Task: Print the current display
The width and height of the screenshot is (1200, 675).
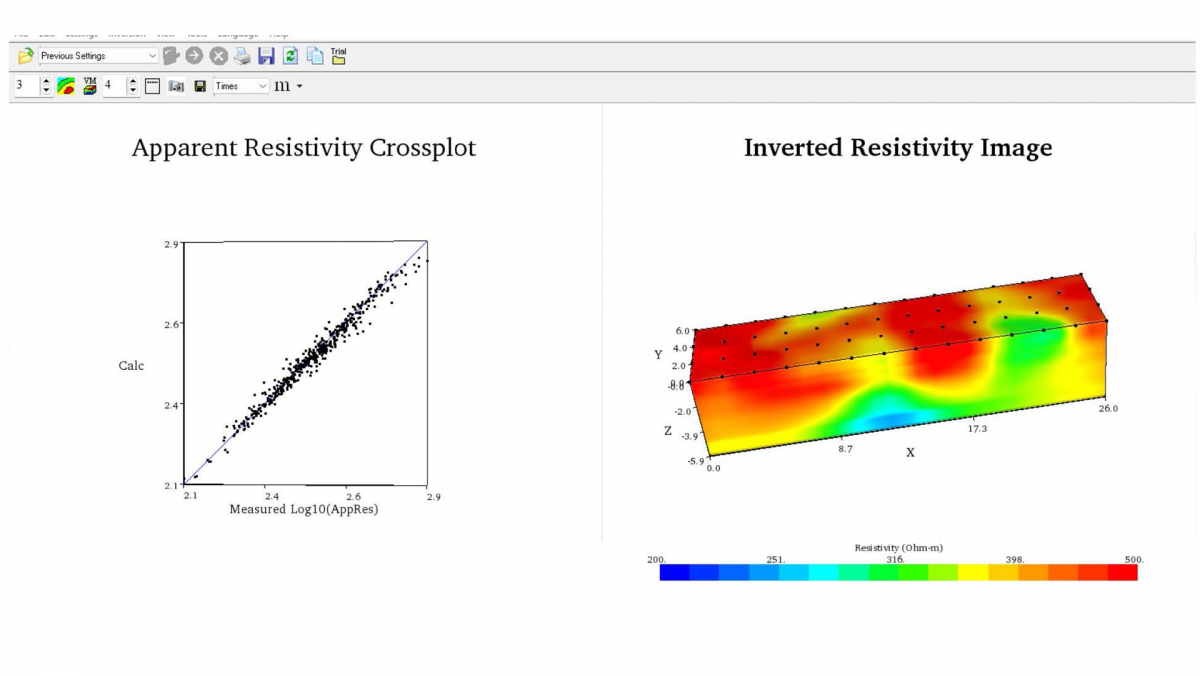Action: (x=241, y=56)
